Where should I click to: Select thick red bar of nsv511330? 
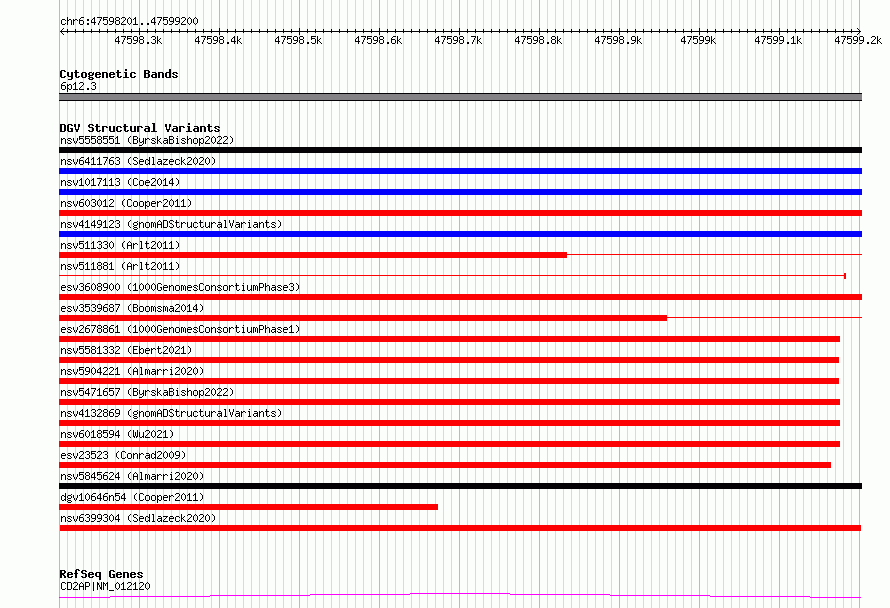[313, 255]
